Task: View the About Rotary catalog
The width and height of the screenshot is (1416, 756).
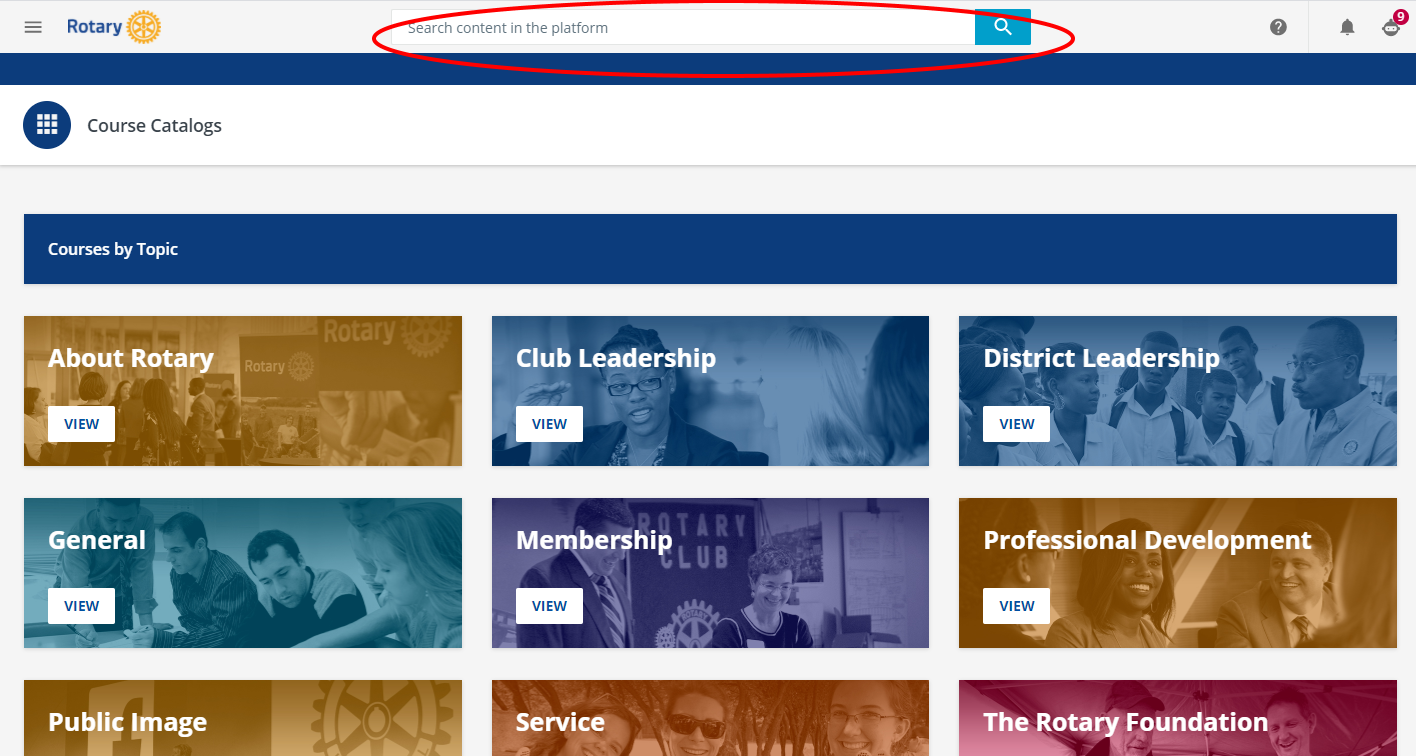Action: [x=81, y=424]
